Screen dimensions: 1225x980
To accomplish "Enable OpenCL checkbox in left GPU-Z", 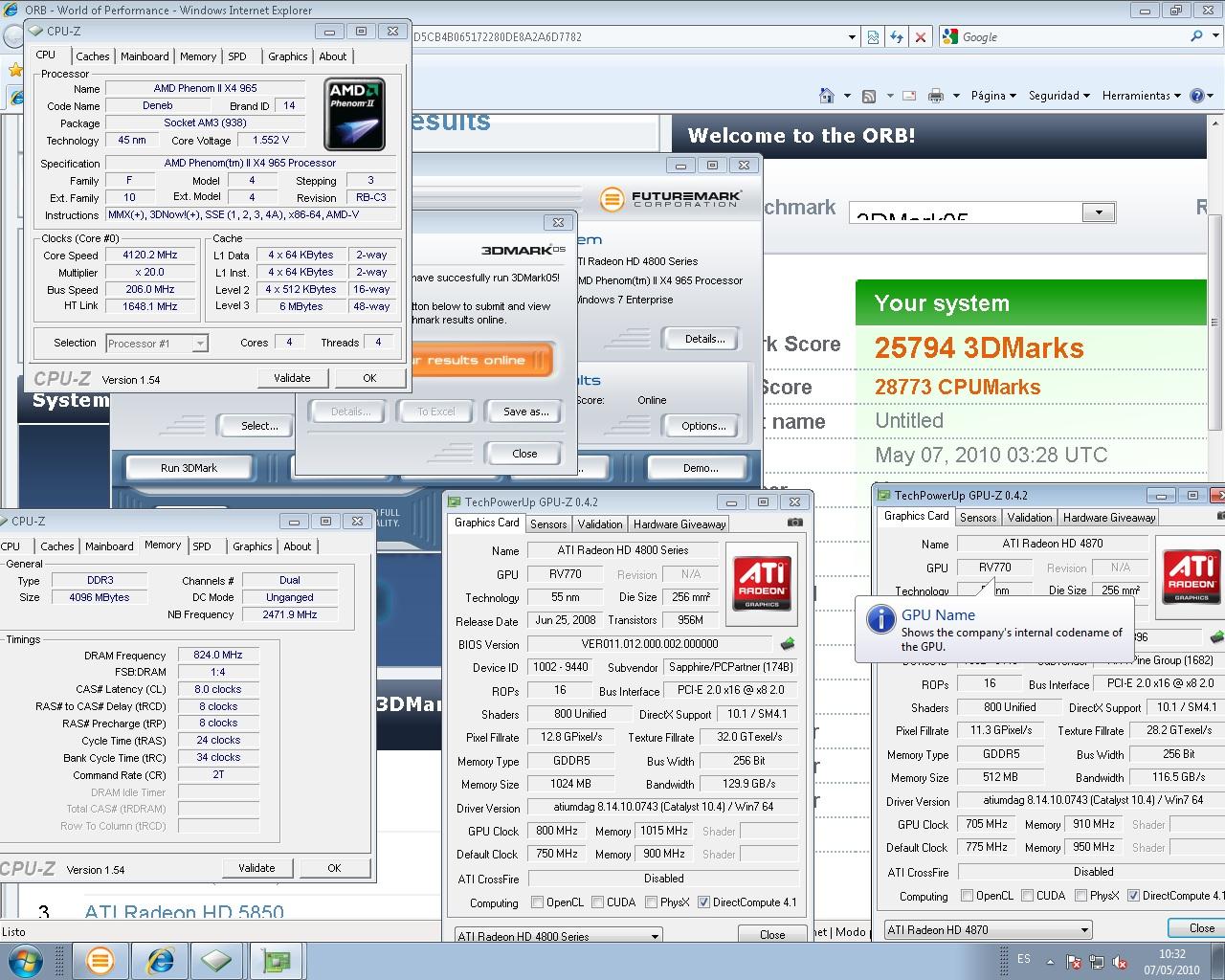I will tap(538, 902).
